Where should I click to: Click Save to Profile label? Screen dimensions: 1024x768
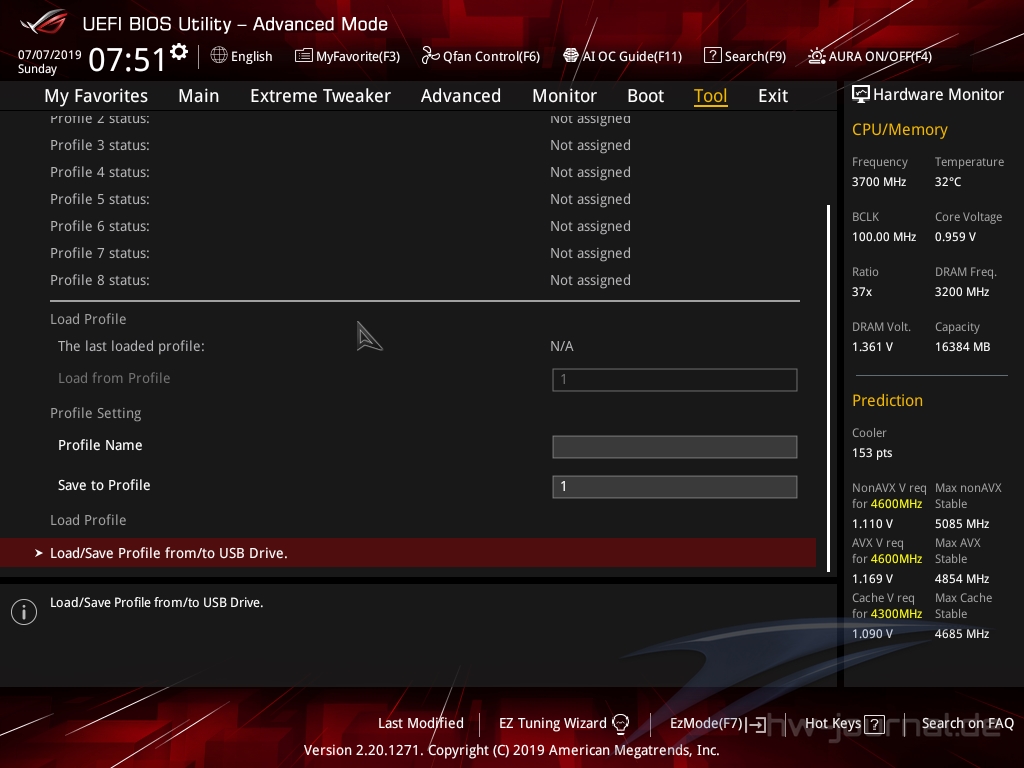[x=104, y=485]
